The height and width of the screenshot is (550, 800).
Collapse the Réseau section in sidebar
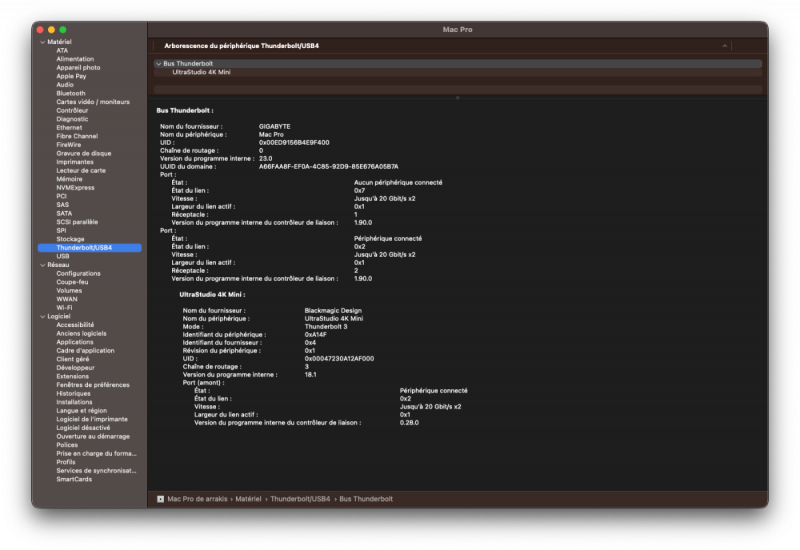pos(43,265)
